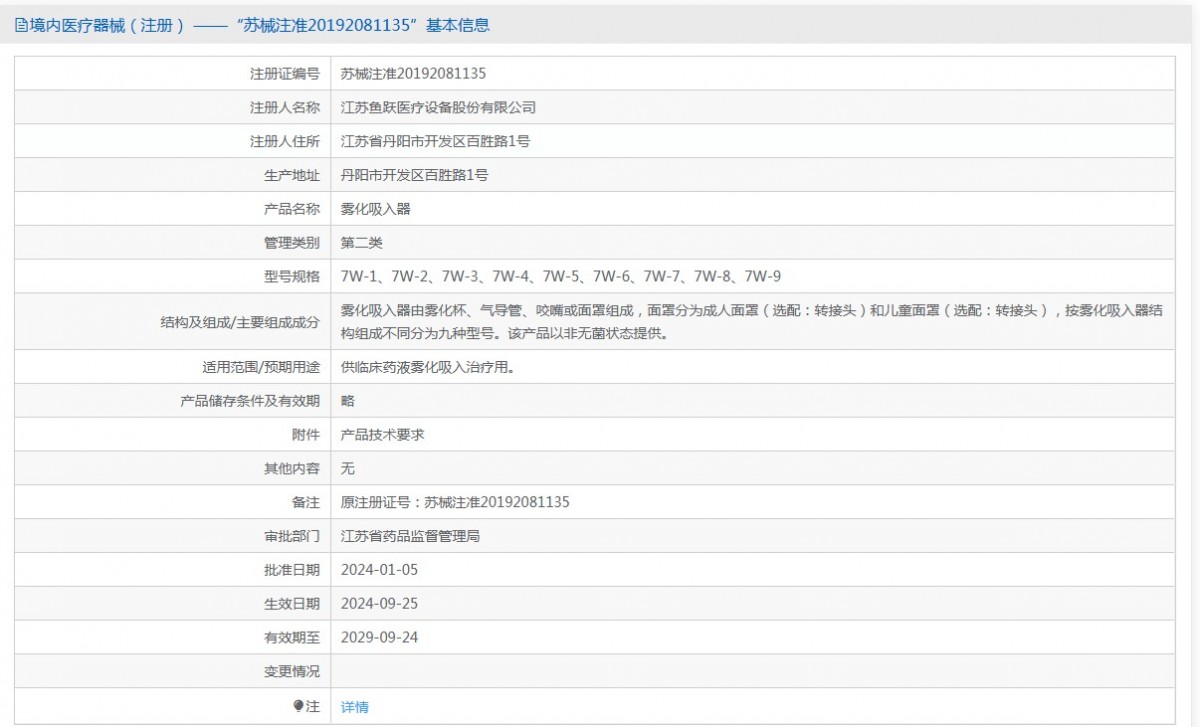
Task: Click the bullet icon next to 注 label
Action: click(x=298, y=706)
